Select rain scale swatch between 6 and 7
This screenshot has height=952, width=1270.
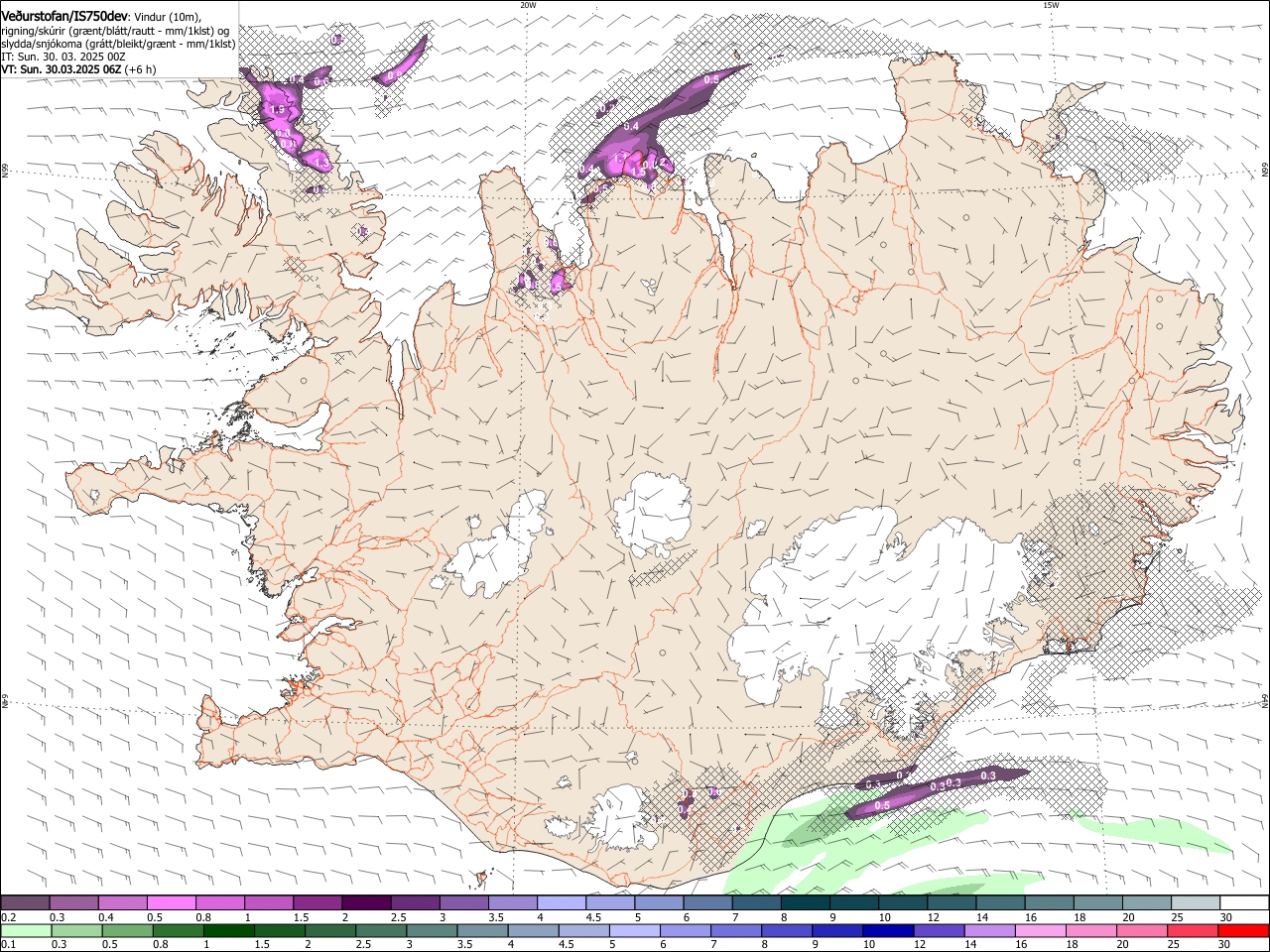click(686, 930)
